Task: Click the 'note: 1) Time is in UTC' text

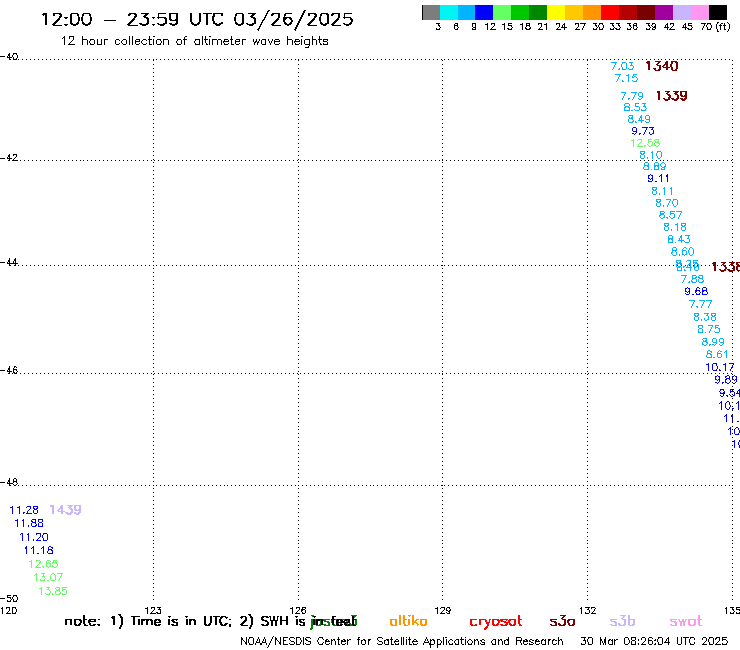Action: pos(148,621)
